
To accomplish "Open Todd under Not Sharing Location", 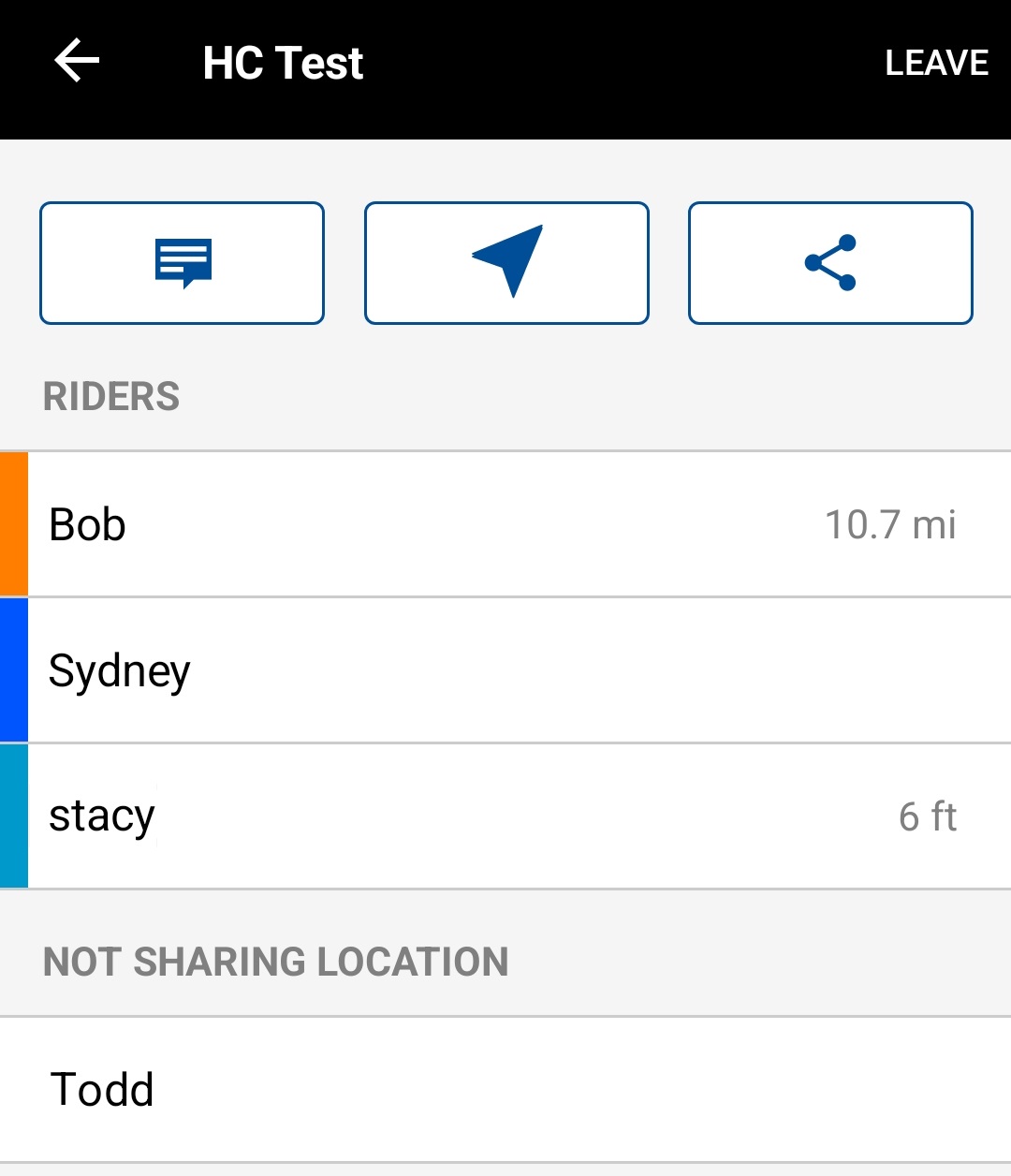I will pyautogui.click(x=101, y=1090).
